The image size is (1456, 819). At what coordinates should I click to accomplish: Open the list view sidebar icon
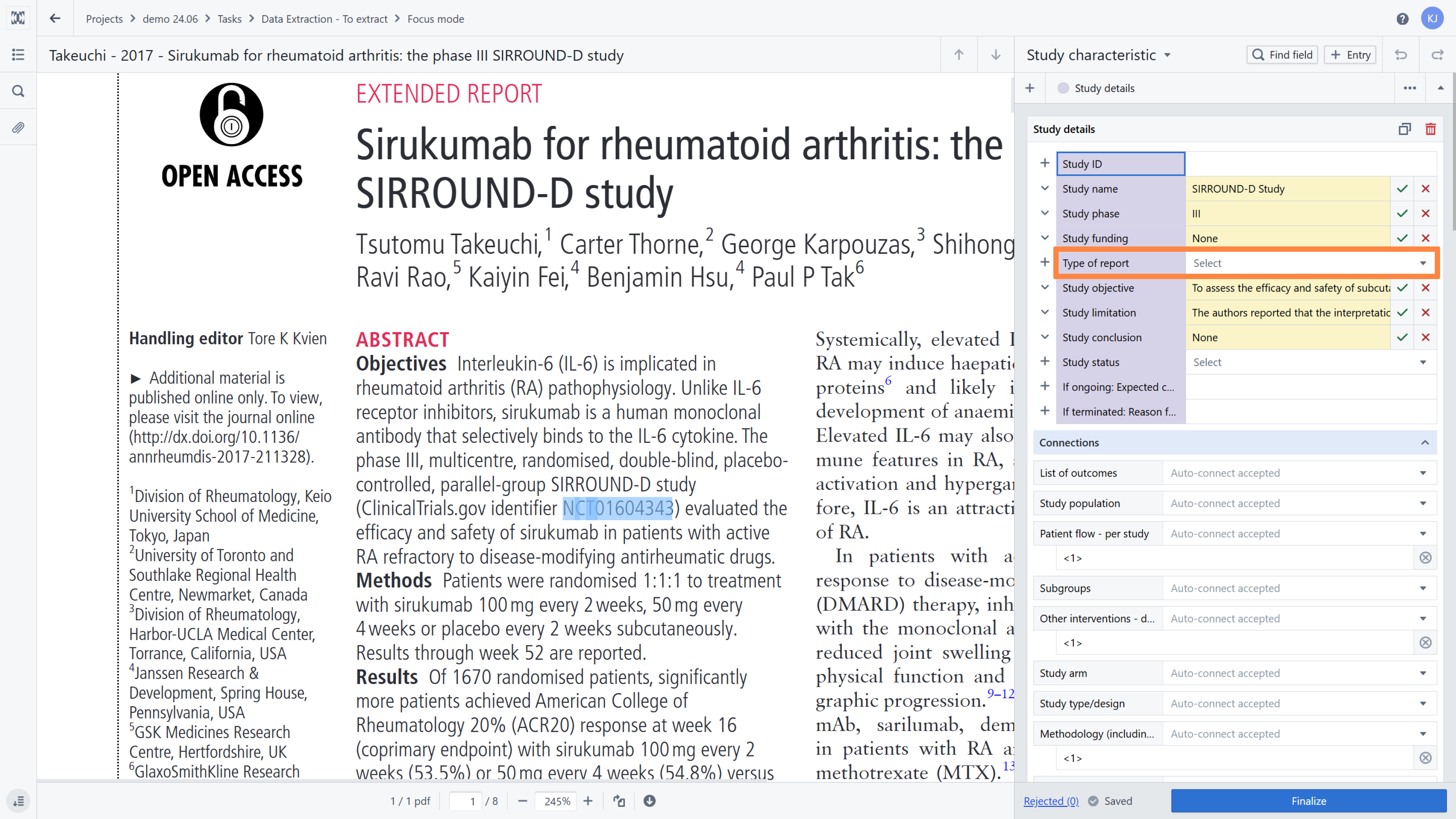[x=18, y=55]
